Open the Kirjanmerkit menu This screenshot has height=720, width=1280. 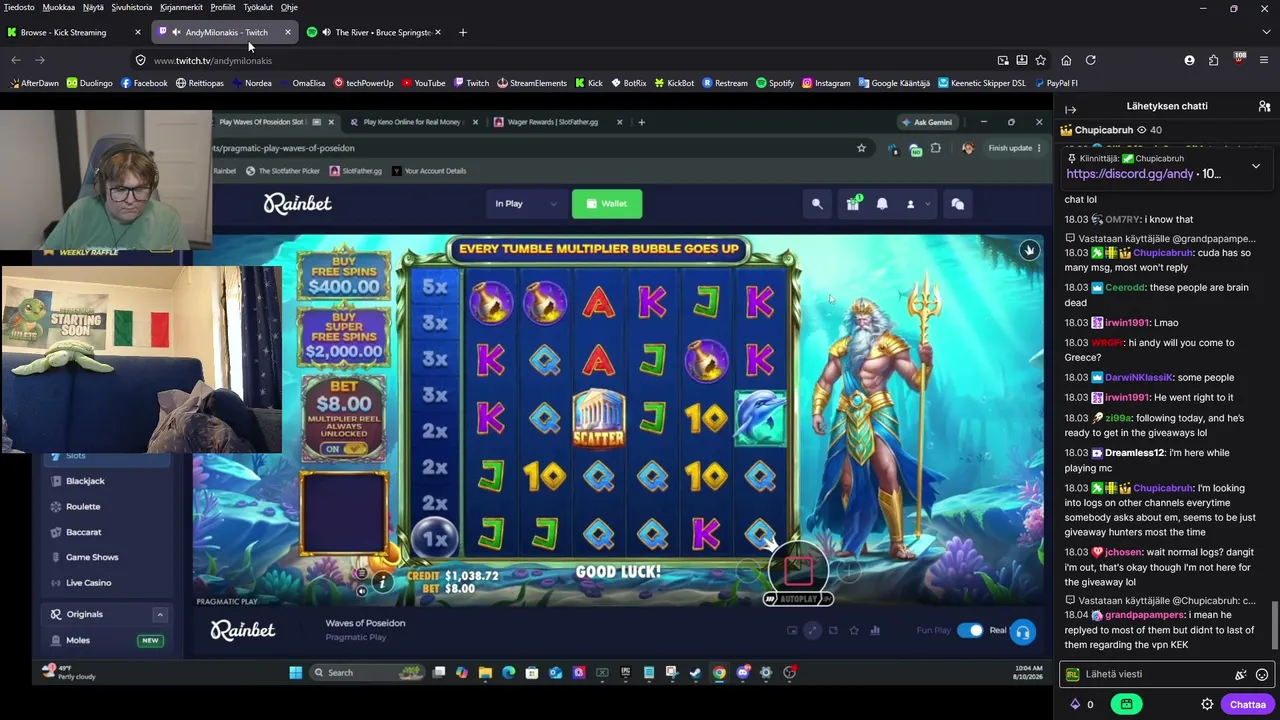coord(181,7)
